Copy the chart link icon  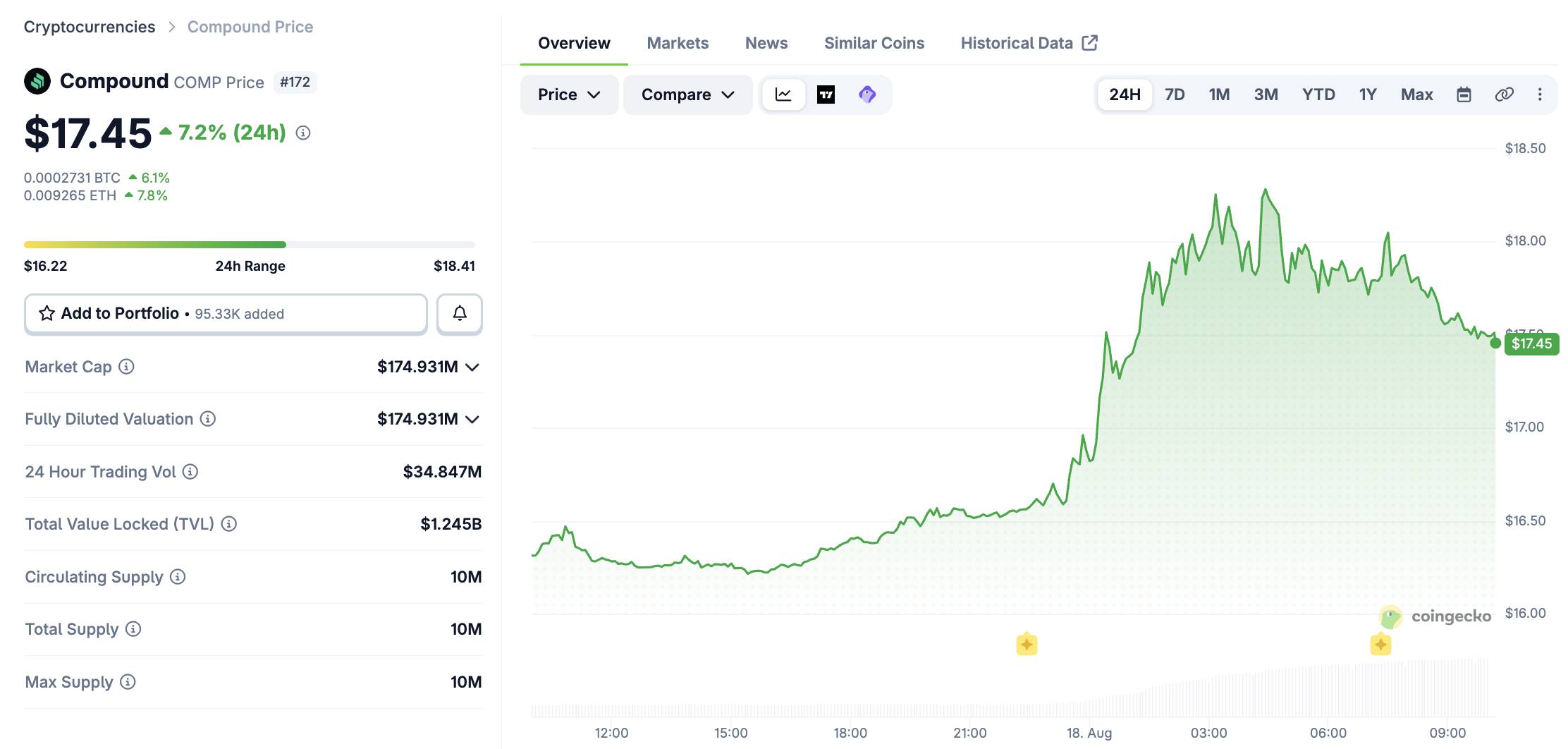coord(1504,95)
